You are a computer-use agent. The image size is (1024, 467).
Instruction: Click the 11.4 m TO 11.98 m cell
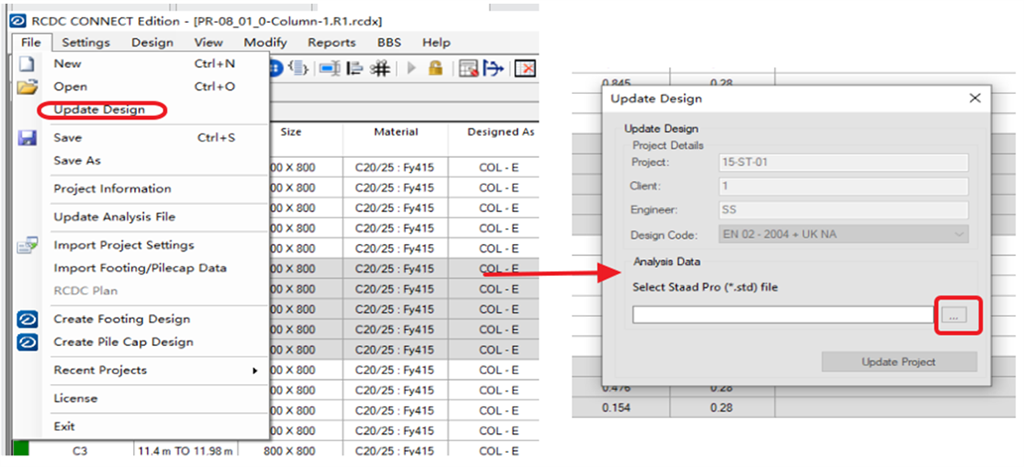tap(185, 451)
